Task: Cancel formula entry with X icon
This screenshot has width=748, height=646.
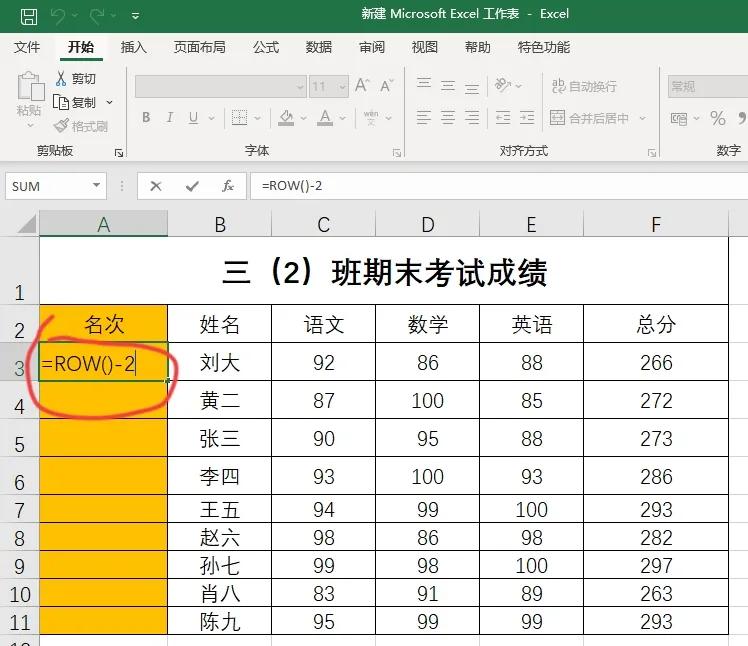Action: (156, 186)
